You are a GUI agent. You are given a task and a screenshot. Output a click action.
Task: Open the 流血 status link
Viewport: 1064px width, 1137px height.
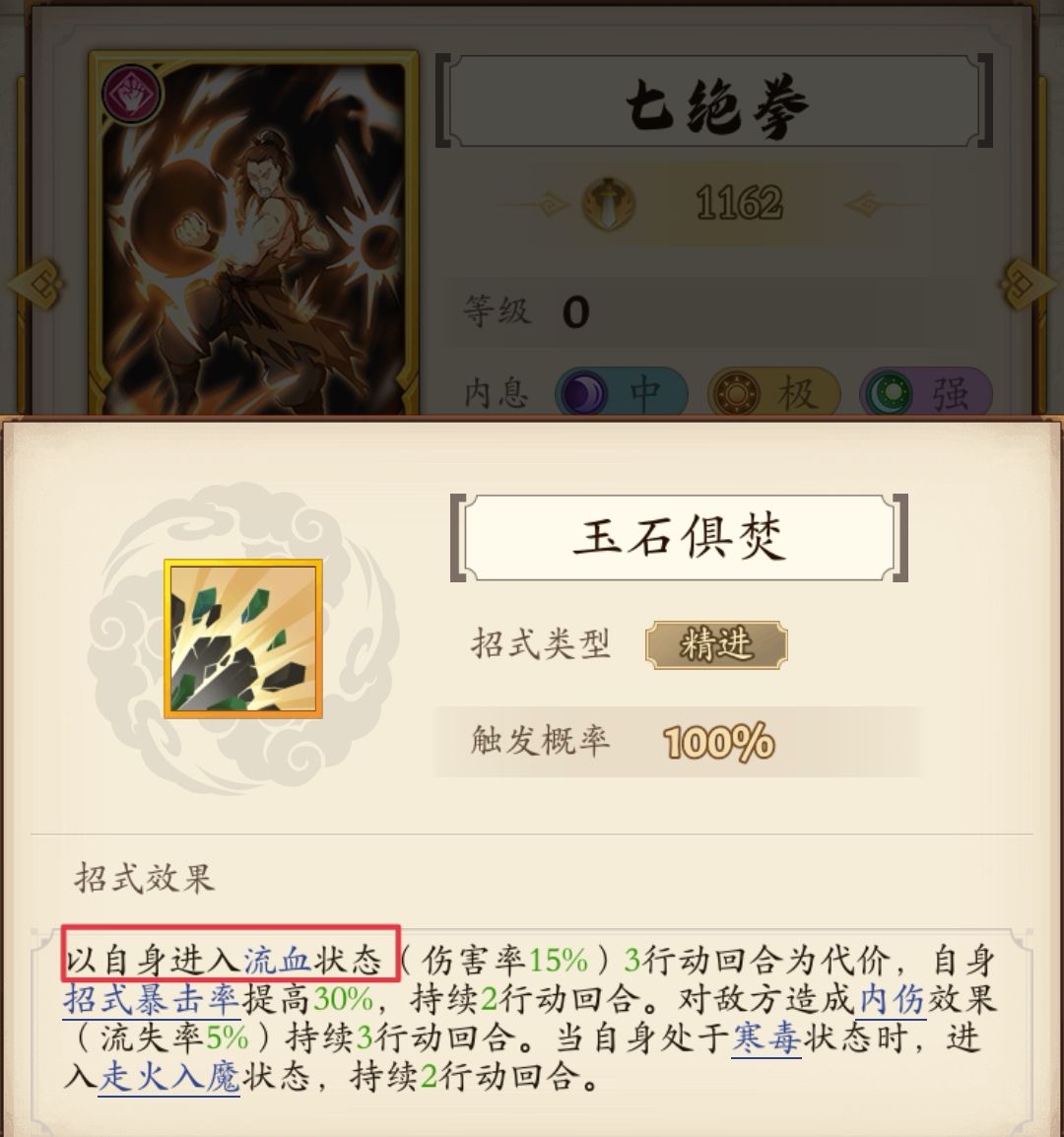pos(277,960)
